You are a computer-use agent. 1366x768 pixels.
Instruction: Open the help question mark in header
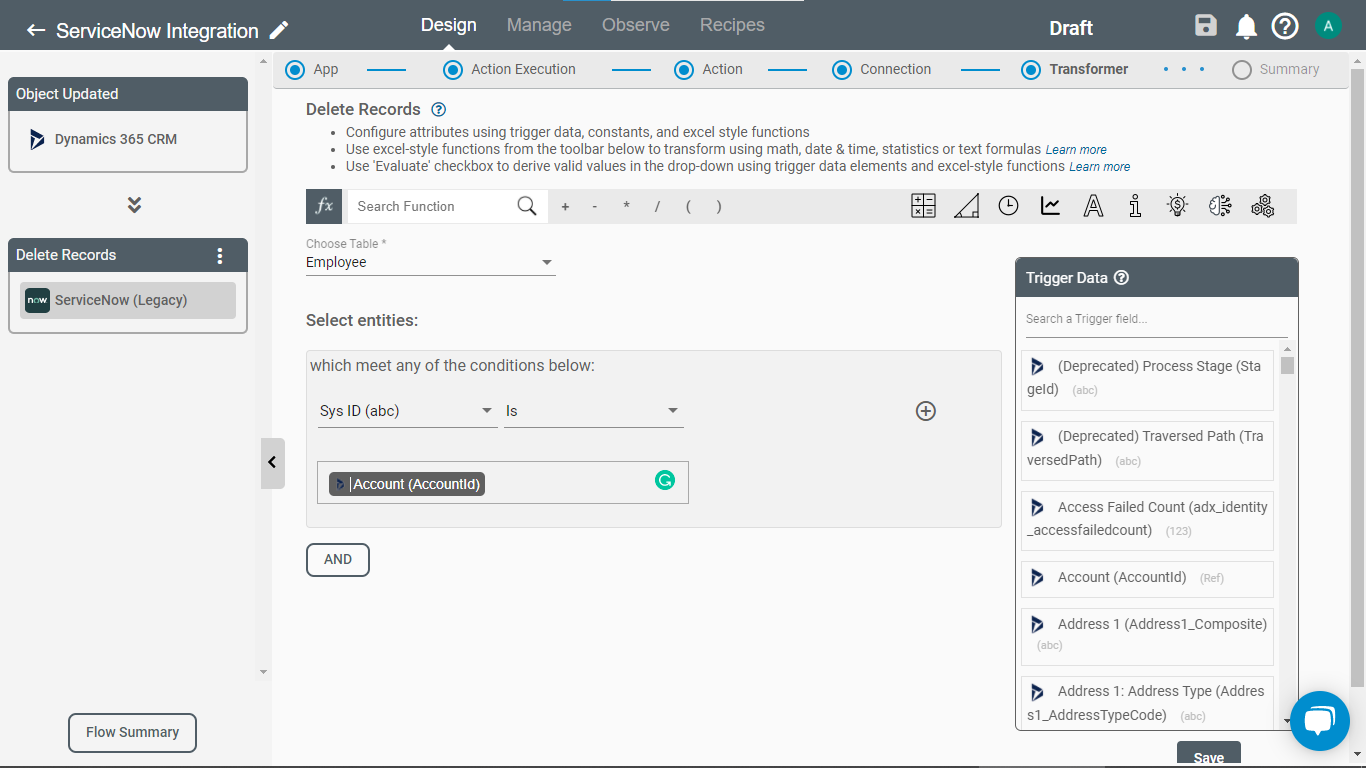(x=1285, y=26)
